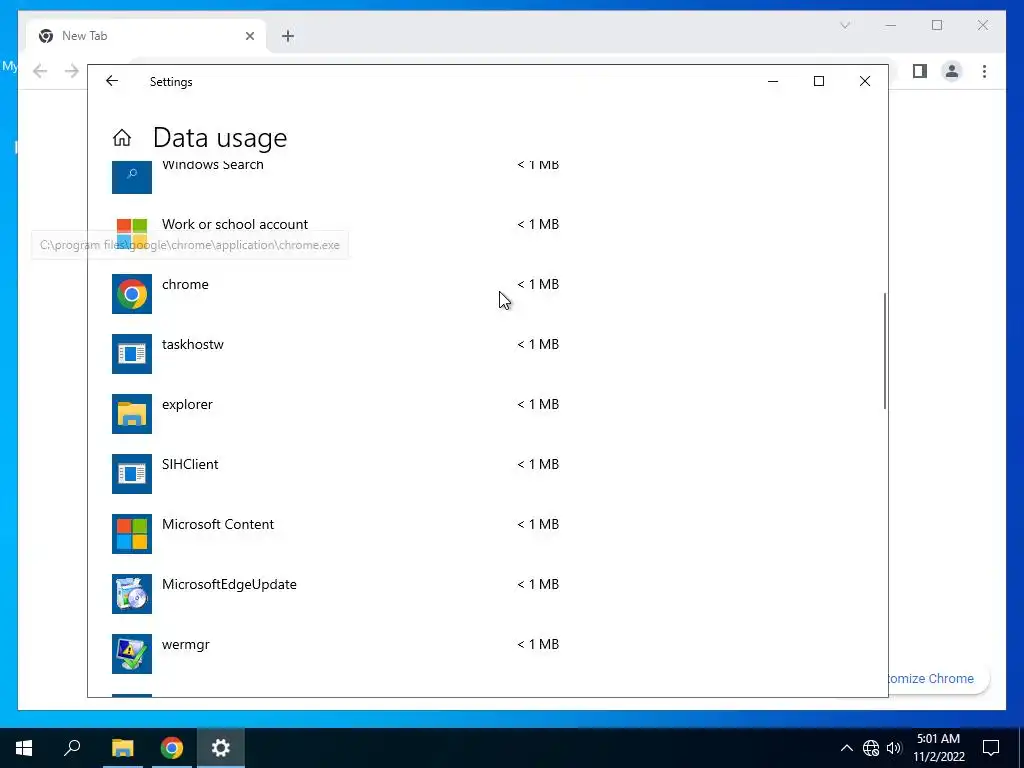Open a new Chrome tab with plus

tap(288, 36)
